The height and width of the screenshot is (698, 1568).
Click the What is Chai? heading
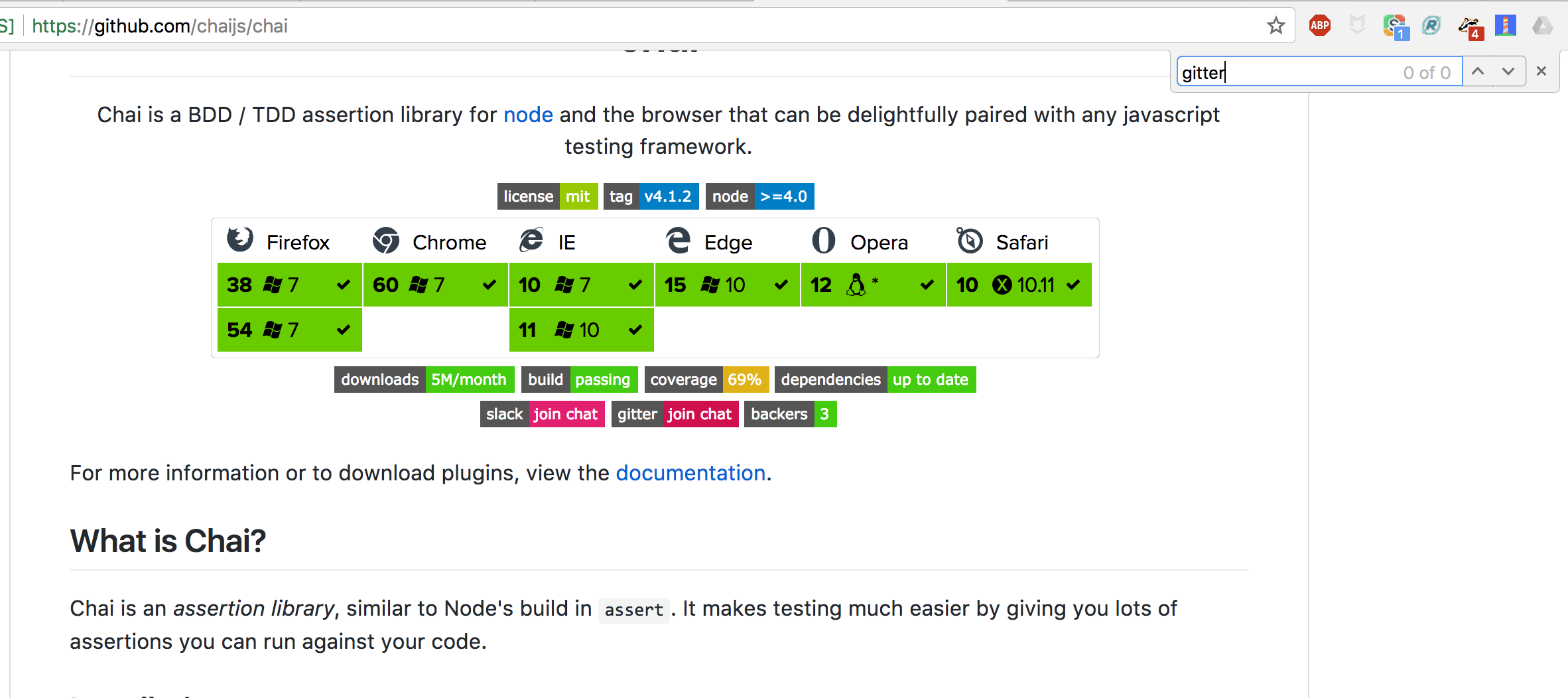point(168,541)
